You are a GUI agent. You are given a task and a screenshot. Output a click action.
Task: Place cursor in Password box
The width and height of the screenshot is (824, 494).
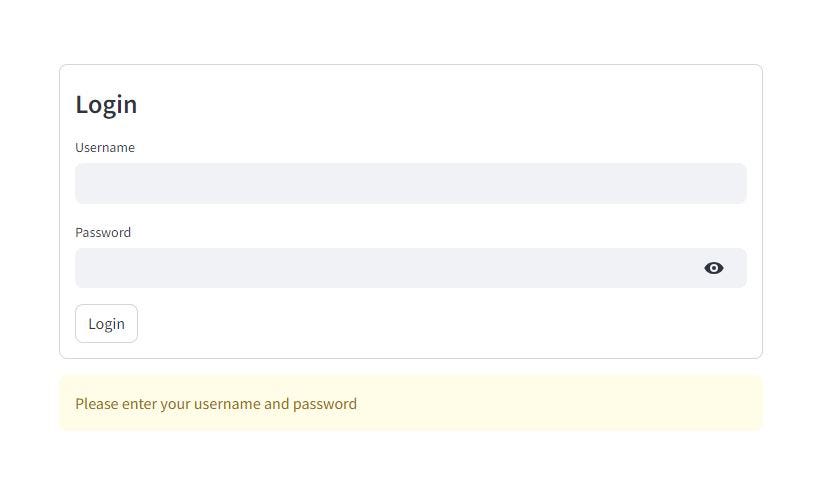point(385,268)
